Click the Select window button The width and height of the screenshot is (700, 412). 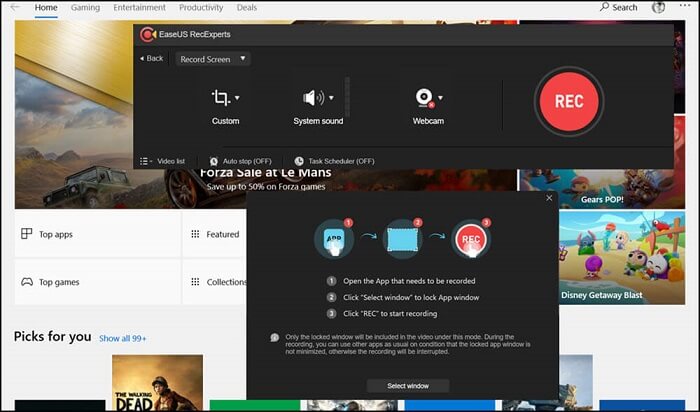tap(408, 386)
